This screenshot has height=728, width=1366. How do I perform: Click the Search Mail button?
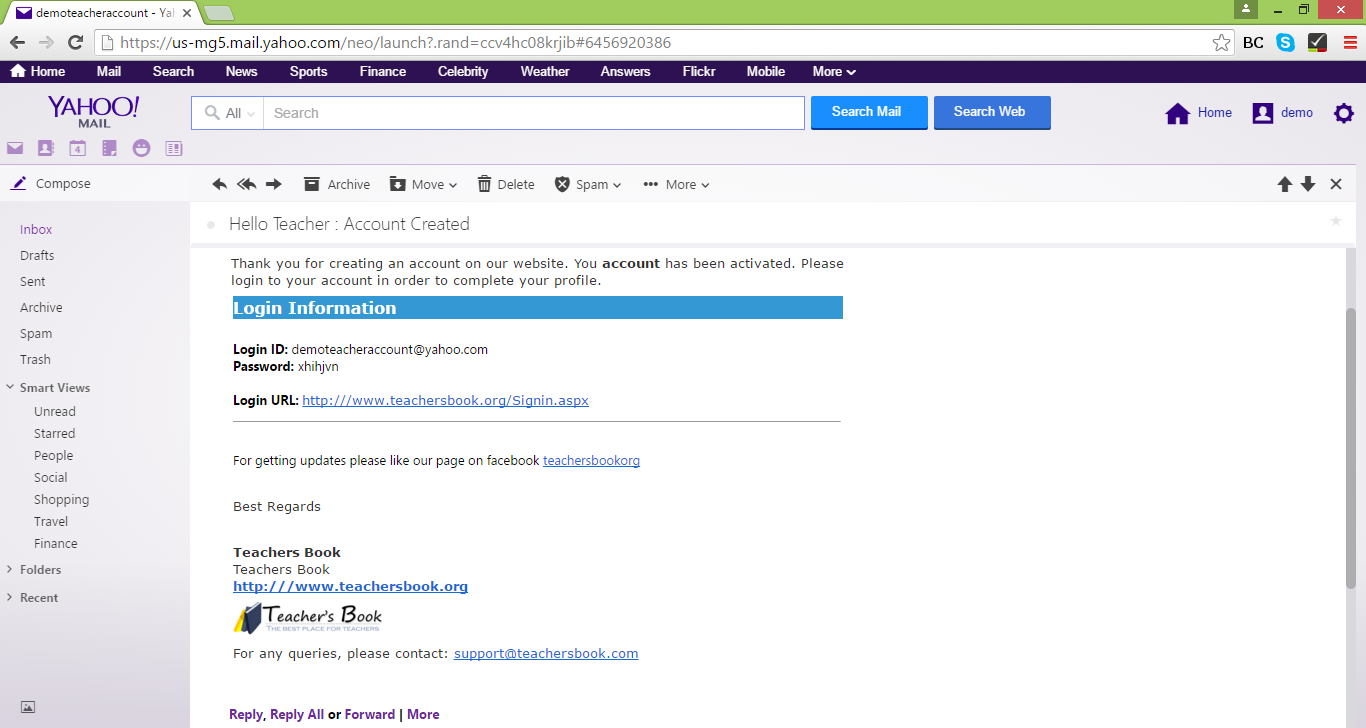869,112
